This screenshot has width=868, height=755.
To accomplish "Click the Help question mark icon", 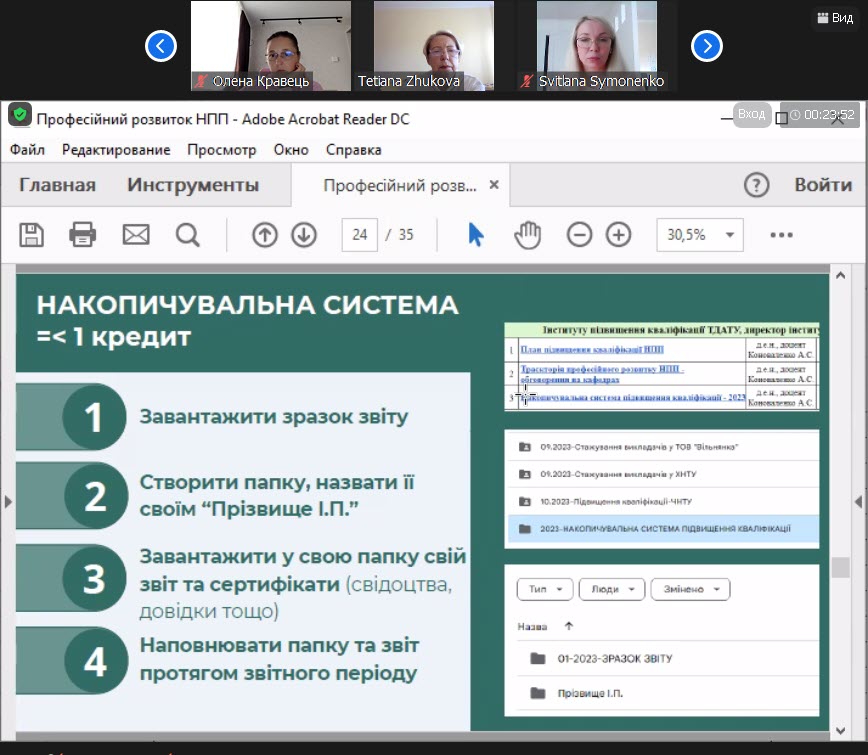I will coord(756,185).
